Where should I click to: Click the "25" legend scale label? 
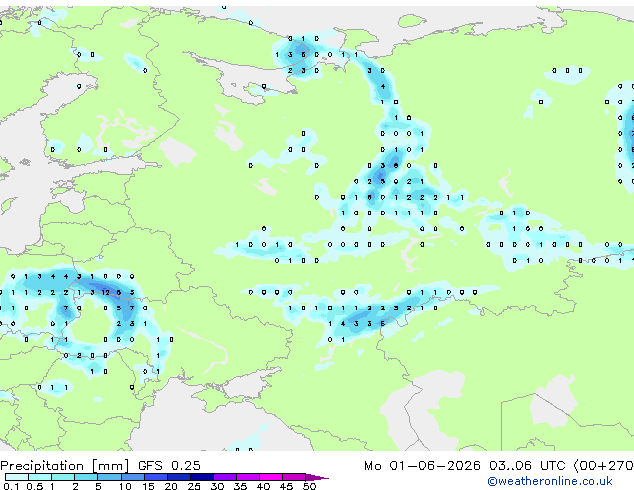pos(194,486)
